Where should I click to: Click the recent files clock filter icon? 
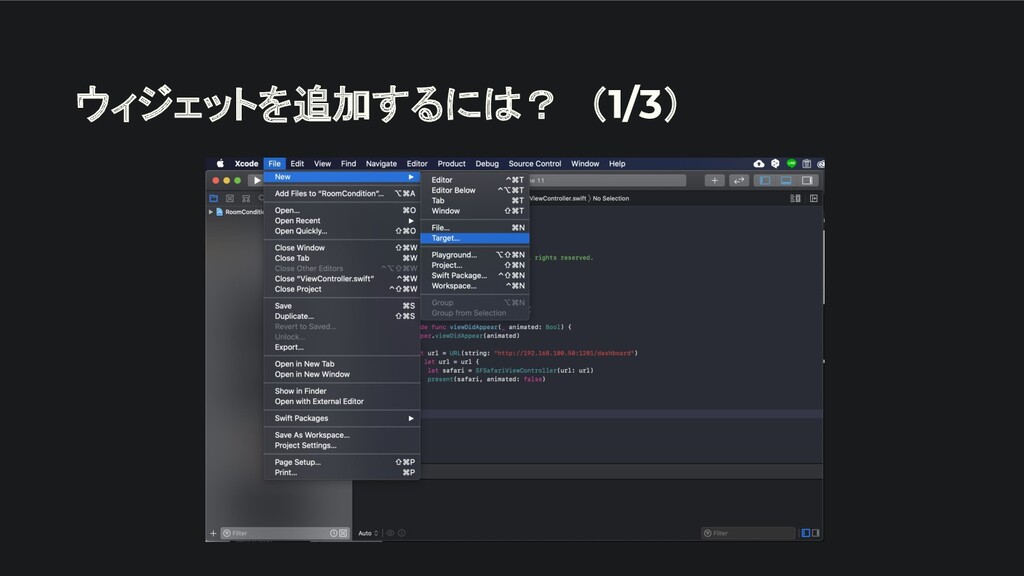click(x=334, y=533)
